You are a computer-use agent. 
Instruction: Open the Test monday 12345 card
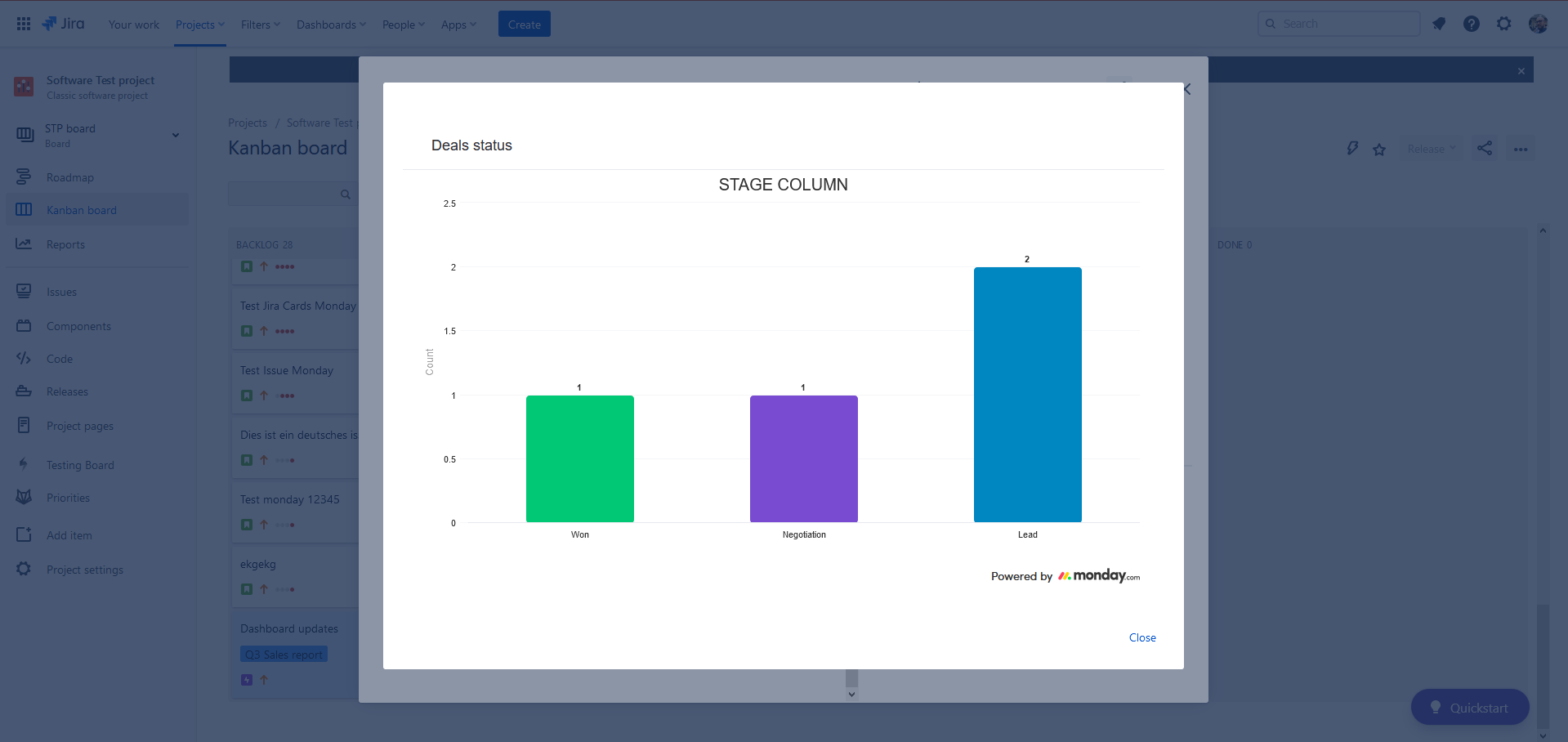(x=296, y=511)
